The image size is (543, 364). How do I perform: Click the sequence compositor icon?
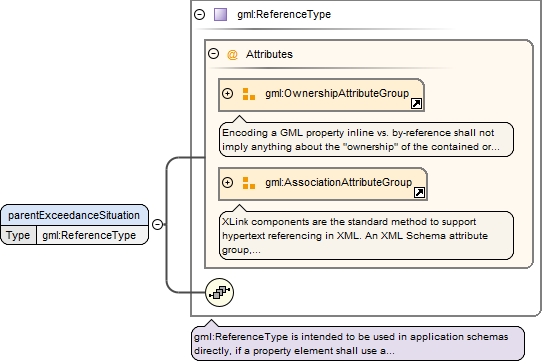[x=220, y=293]
